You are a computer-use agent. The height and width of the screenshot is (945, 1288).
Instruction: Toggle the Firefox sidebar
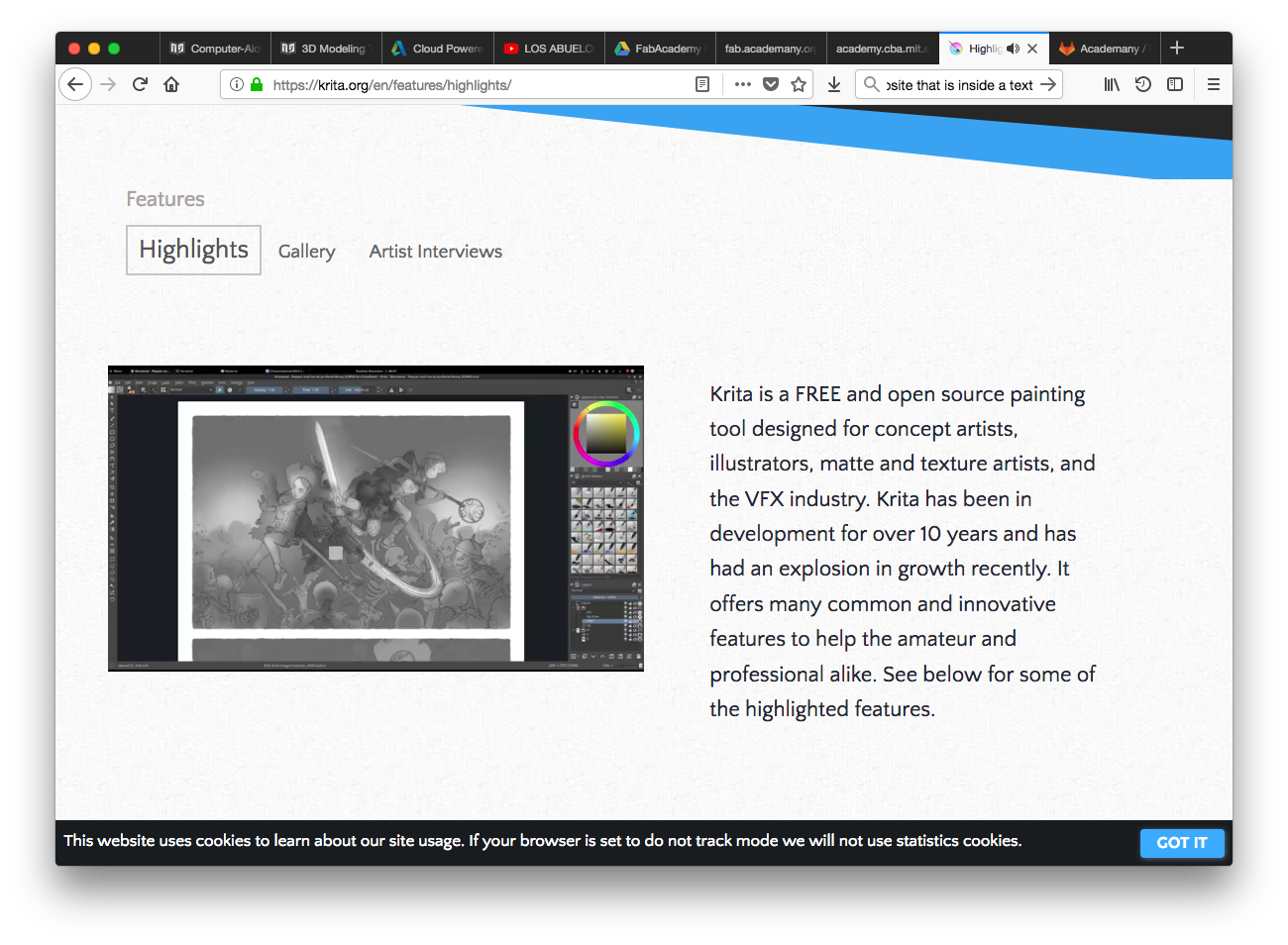coord(1175,85)
